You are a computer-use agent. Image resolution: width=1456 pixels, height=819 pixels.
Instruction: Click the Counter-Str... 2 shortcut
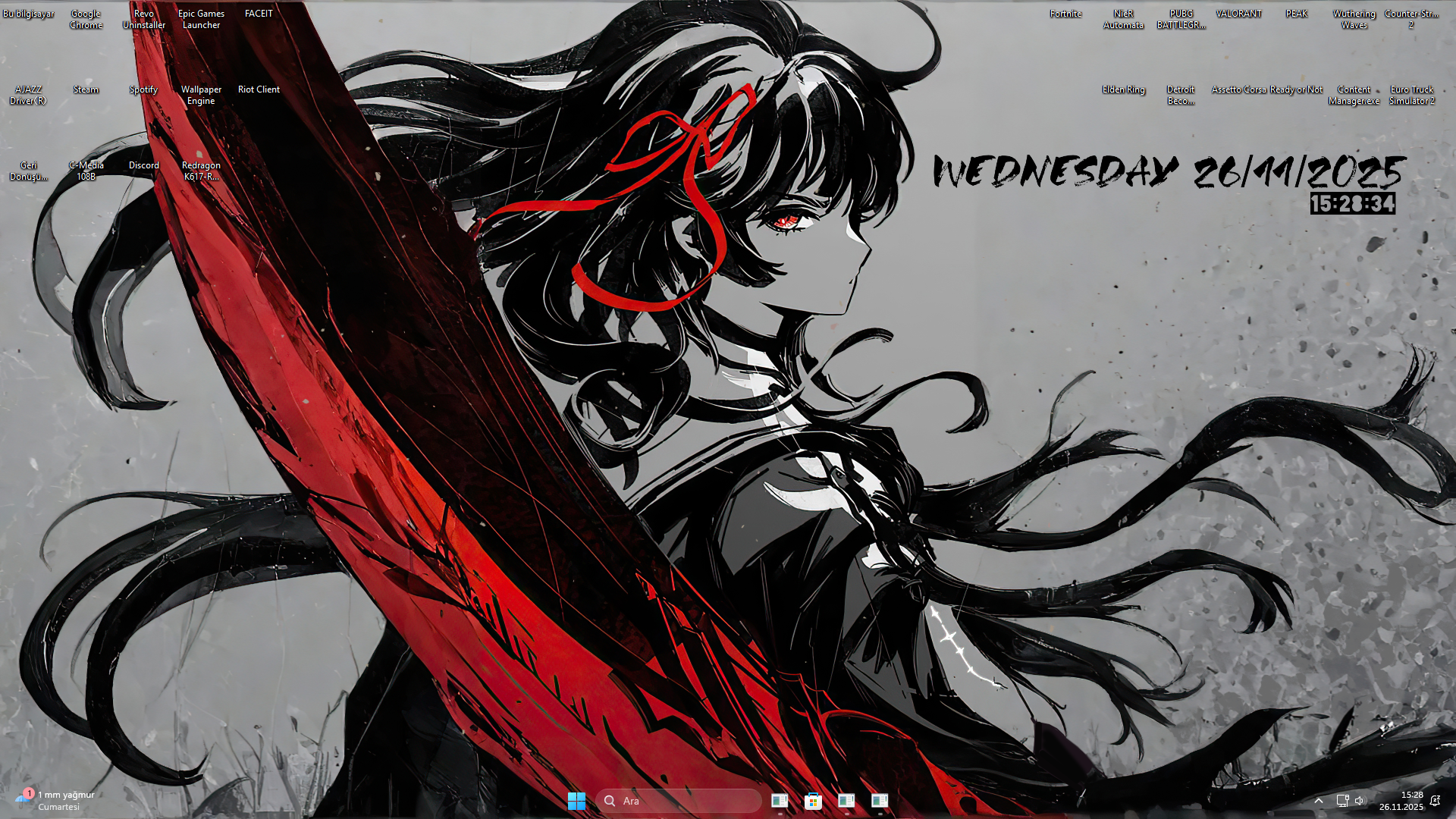pyautogui.click(x=1411, y=19)
